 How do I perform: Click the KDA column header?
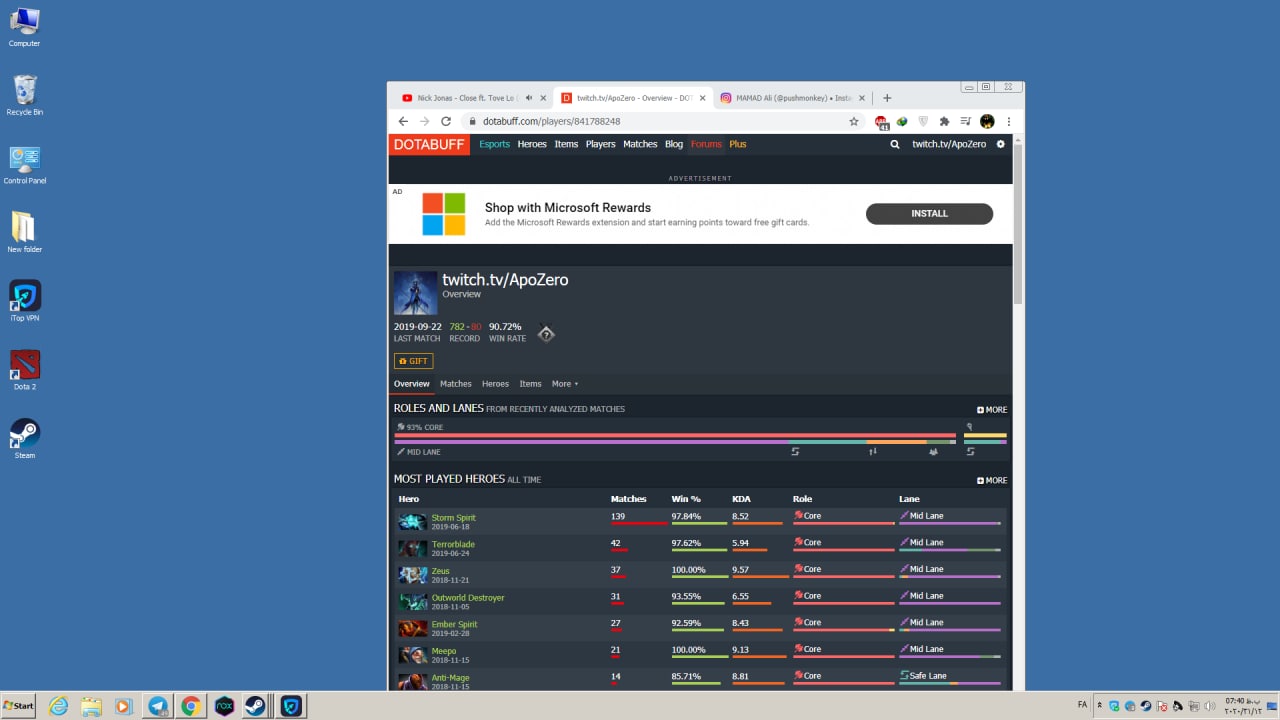(x=741, y=499)
